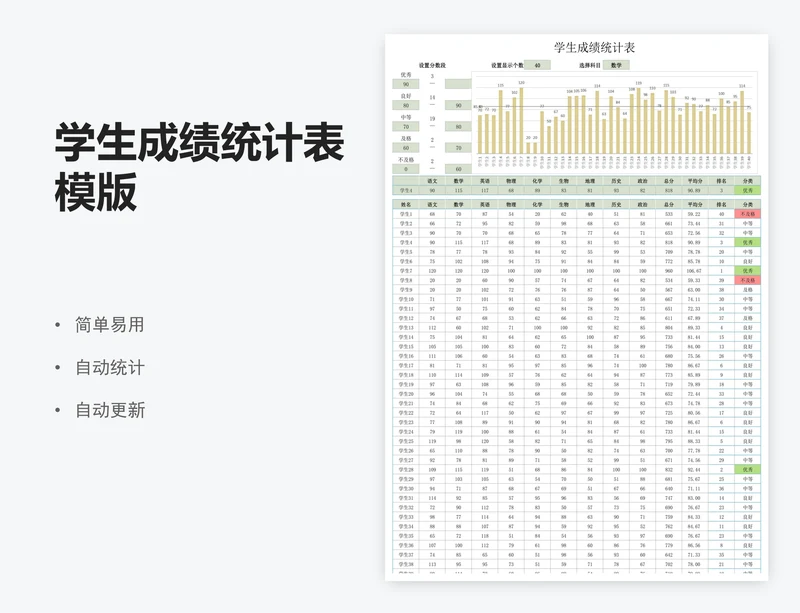This screenshot has width=800, height=613.
Task: Select the 学生10 name cell
Action: 406,300
